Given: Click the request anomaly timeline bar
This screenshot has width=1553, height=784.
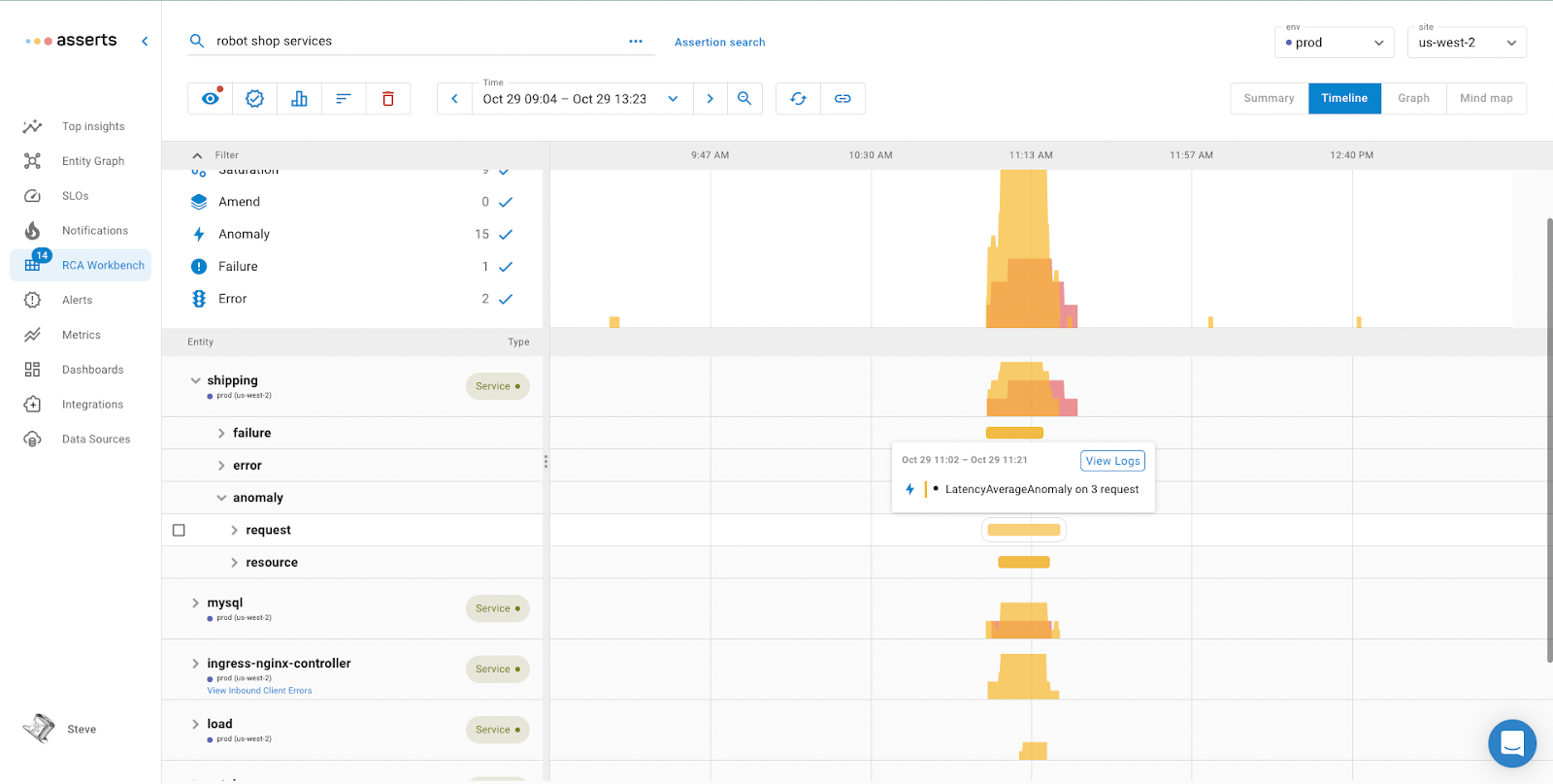Looking at the screenshot, I should pyautogui.click(x=1023, y=530).
